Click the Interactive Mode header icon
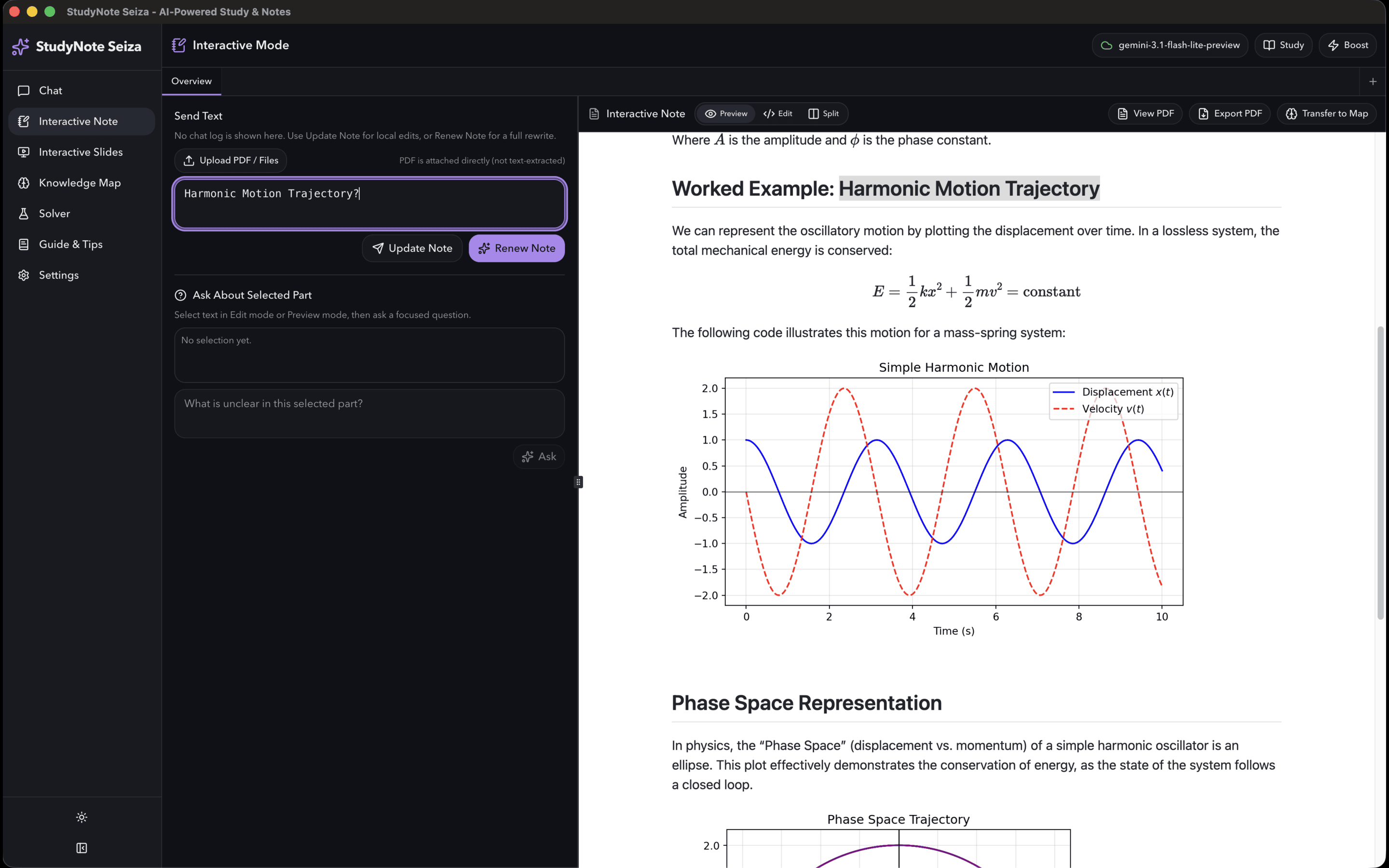The image size is (1389, 868). (178, 45)
